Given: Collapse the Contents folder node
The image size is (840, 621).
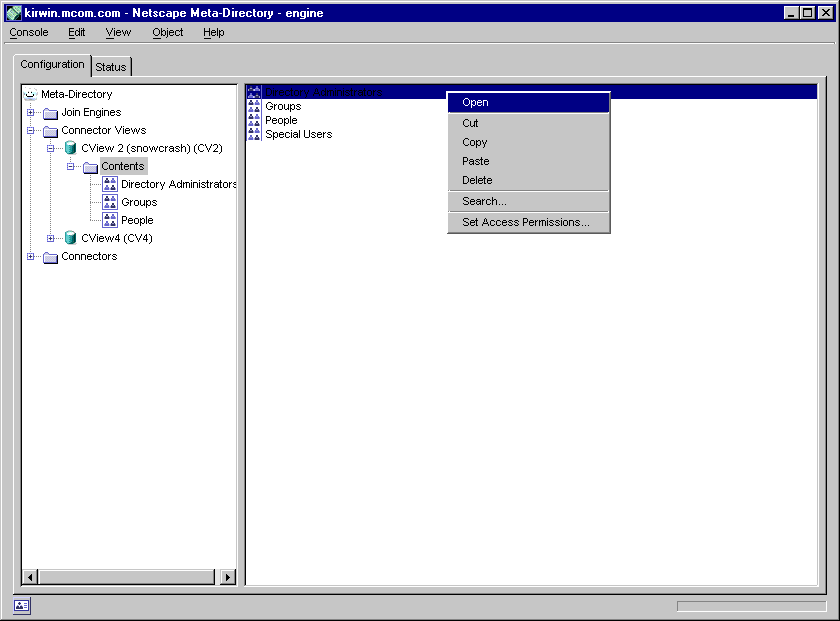Looking at the screenshot, I should pyautogui.click(x=70, y=167).
